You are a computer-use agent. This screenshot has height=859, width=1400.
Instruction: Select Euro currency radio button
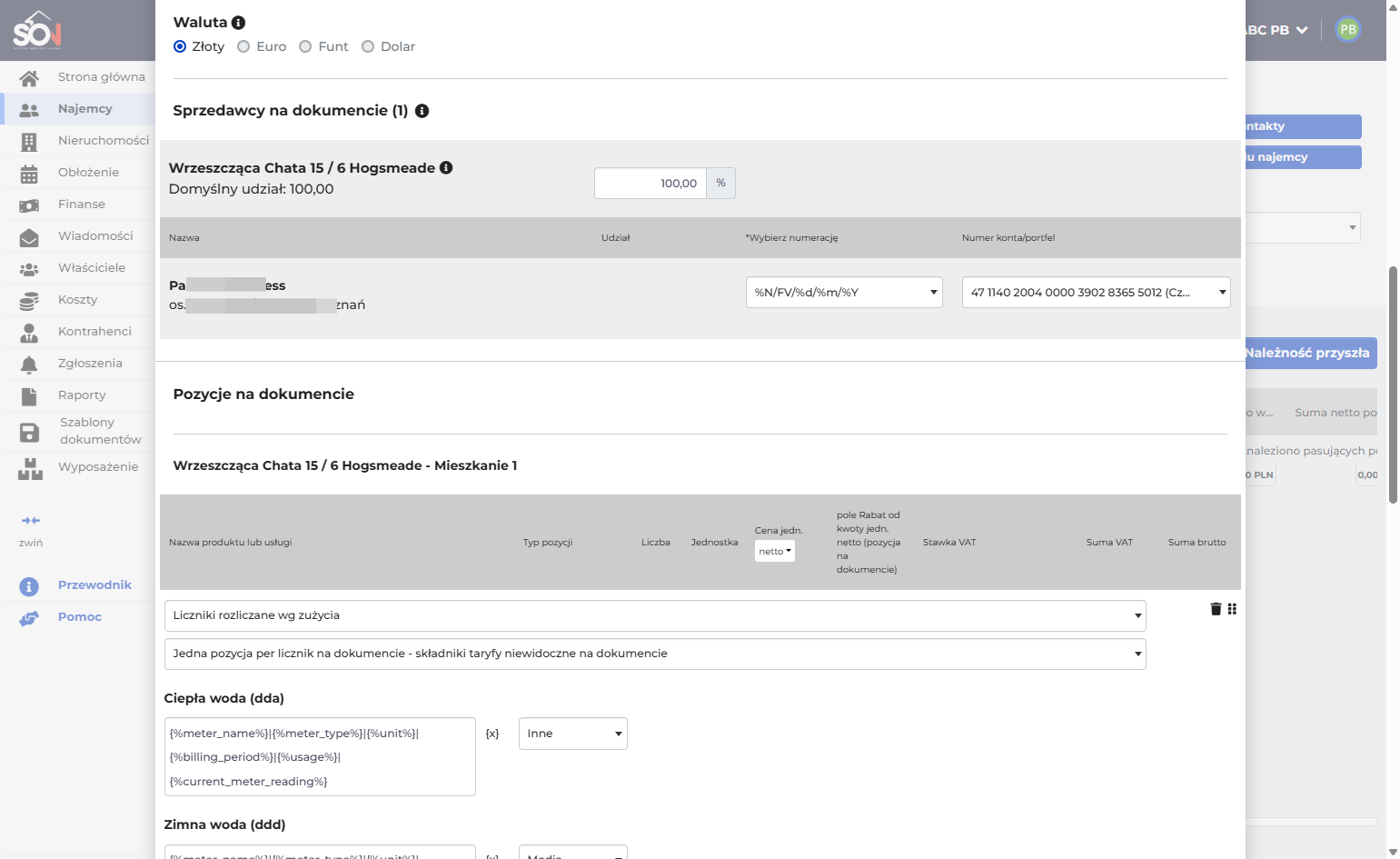(x=243, y=46)
